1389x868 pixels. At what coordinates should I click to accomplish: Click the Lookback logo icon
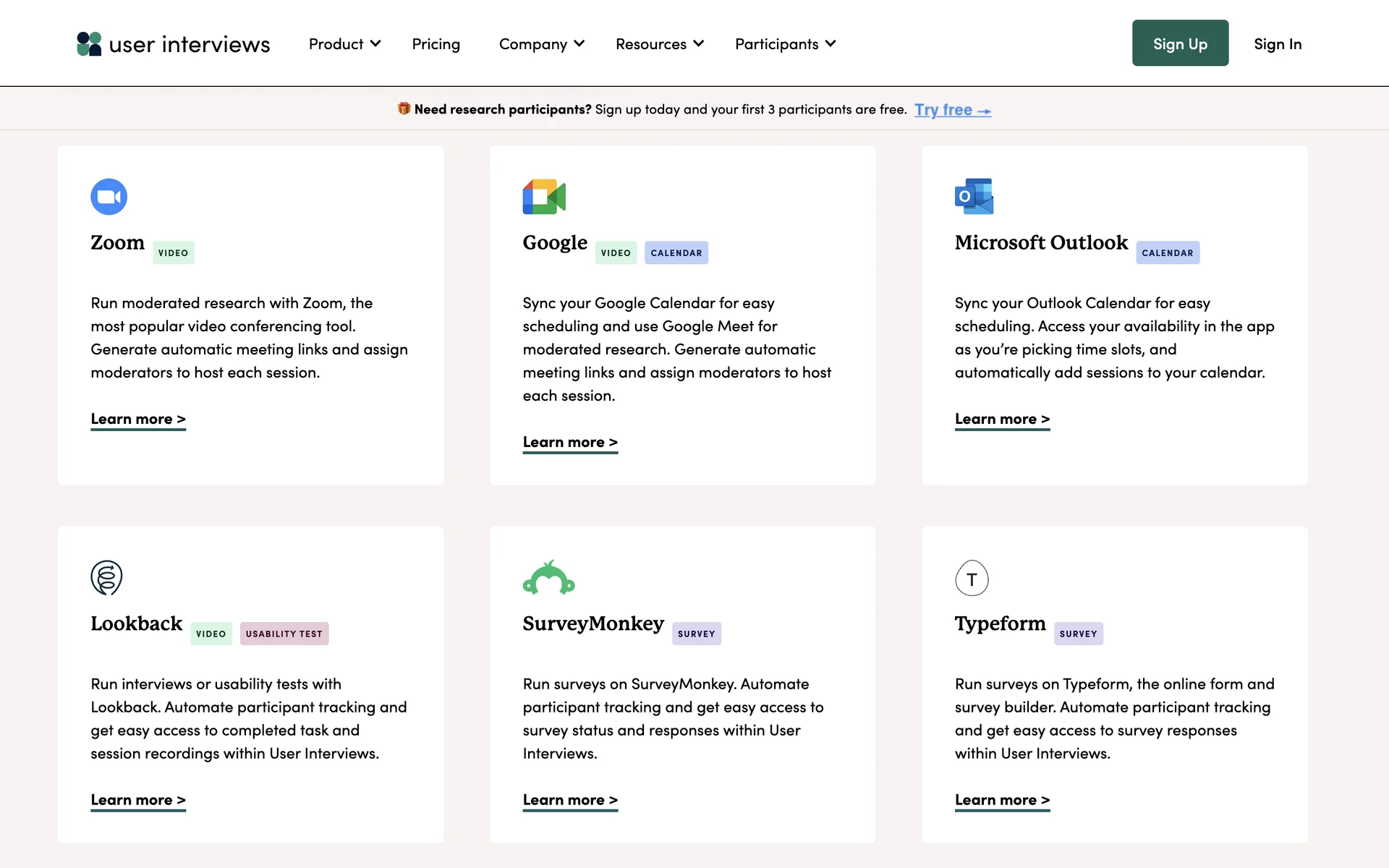click(106, 578)
